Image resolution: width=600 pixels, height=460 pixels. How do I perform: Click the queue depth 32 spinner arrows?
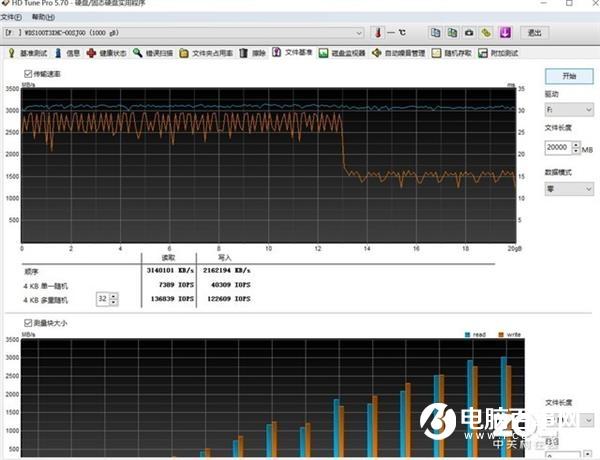113,299
